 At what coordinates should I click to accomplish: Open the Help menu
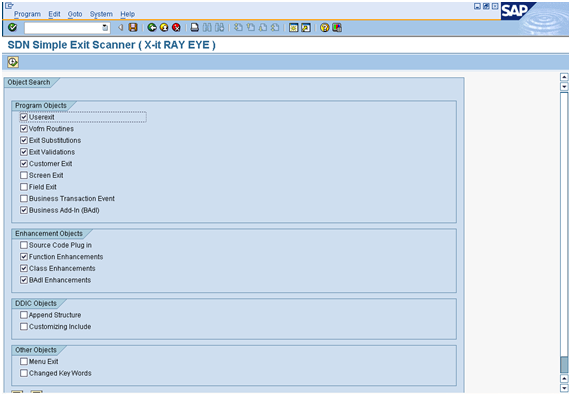127,14
